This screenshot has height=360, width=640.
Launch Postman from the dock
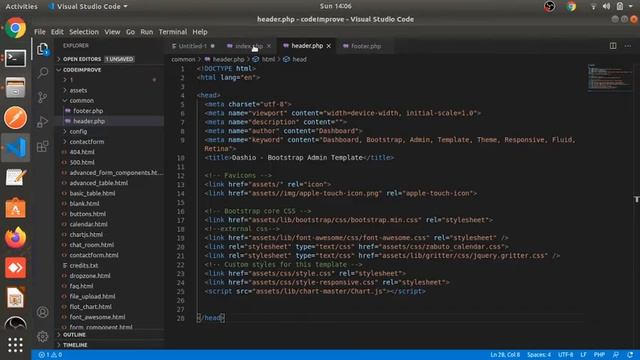pos(16,118)
